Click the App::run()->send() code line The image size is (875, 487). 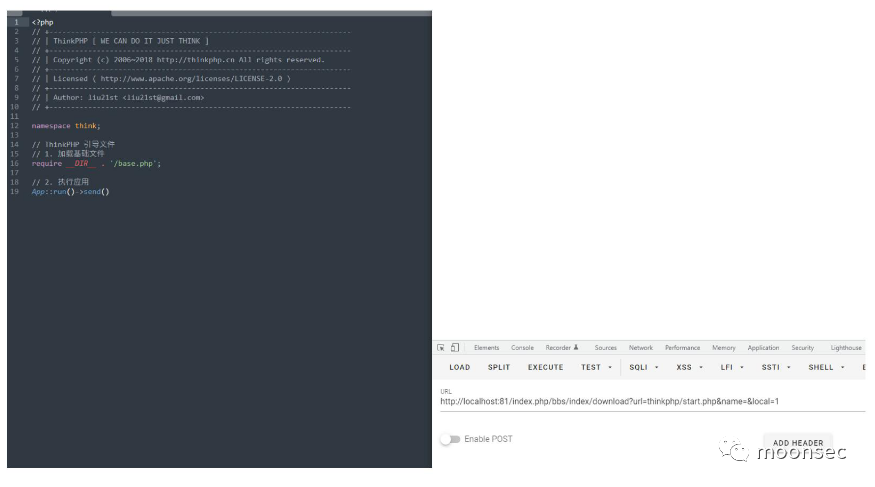click(x=70, y=192)
